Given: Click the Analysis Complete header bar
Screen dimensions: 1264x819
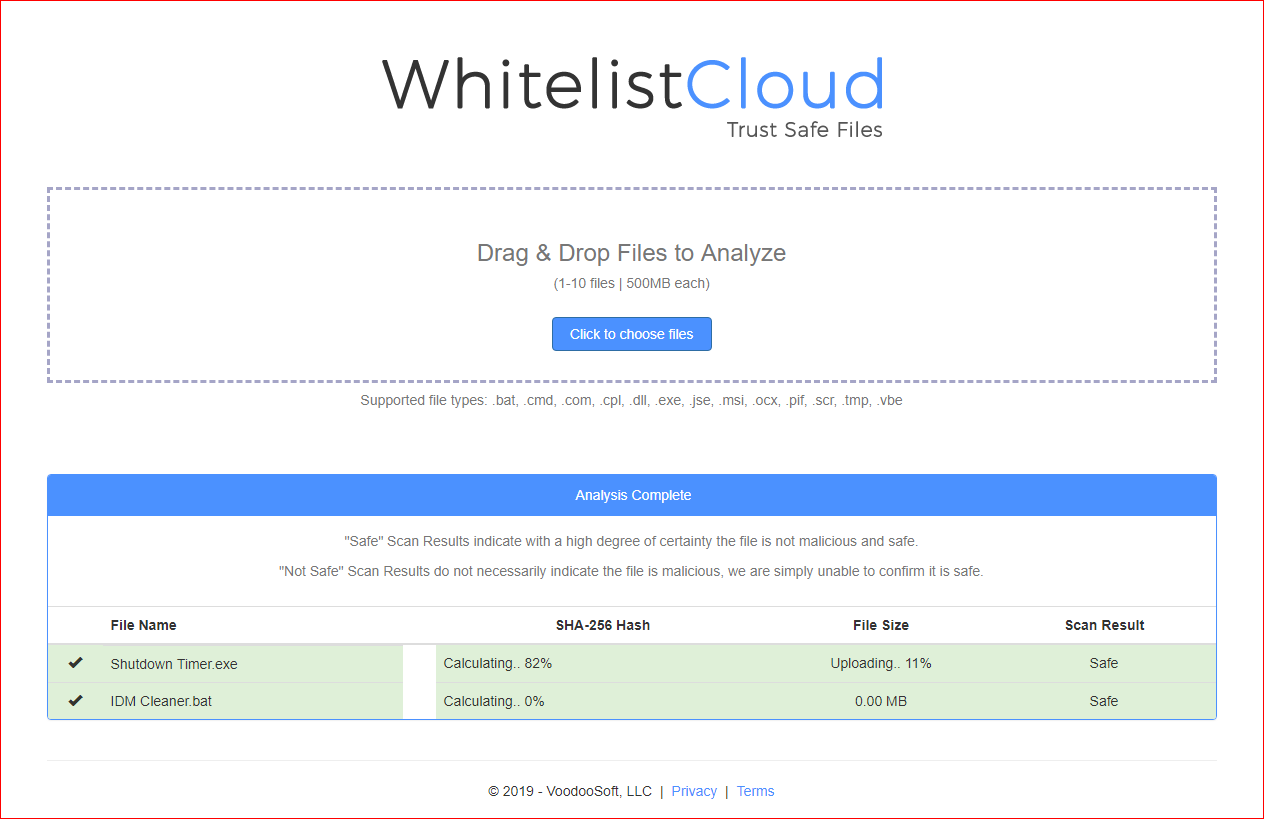Looking at the screenshot, I should click(632, 495).
